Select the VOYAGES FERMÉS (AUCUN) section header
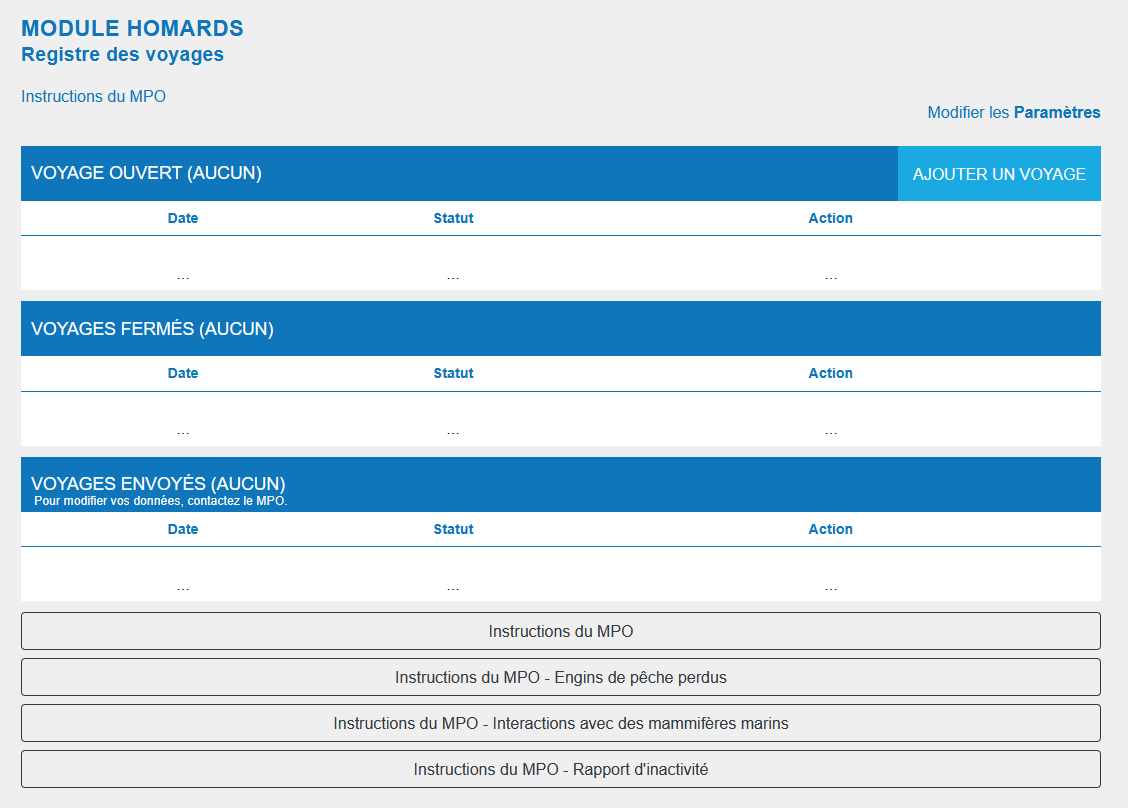 tap(152, 329)
